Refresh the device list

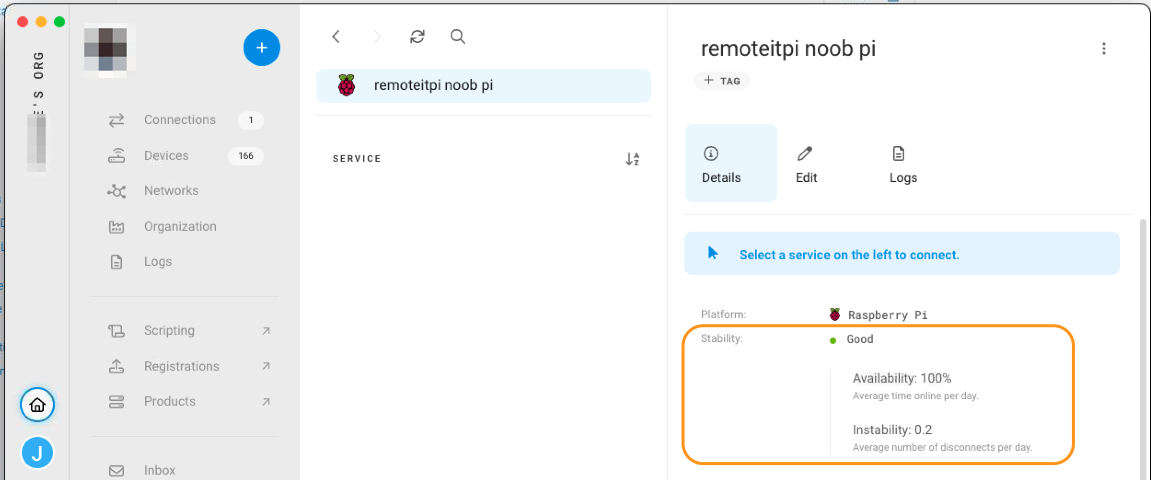(418, 37)
